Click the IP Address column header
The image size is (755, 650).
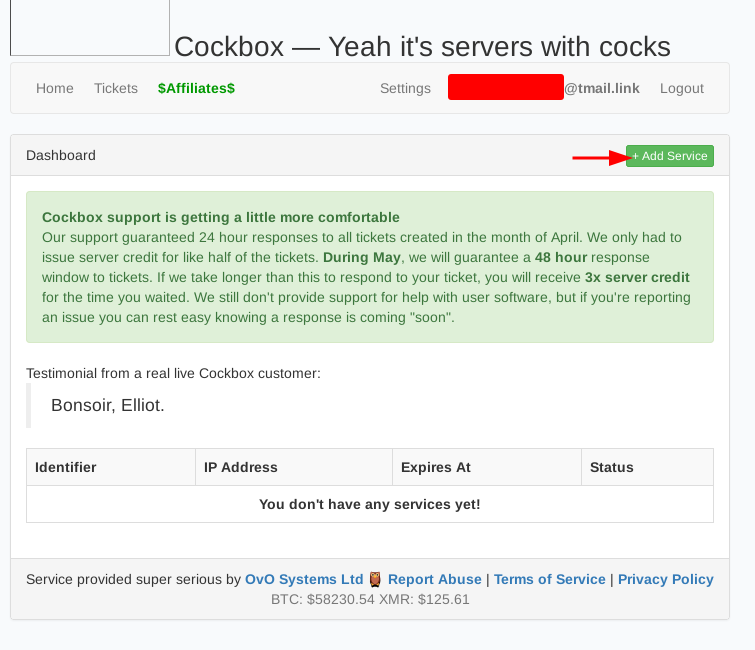(x=241, y=467)
